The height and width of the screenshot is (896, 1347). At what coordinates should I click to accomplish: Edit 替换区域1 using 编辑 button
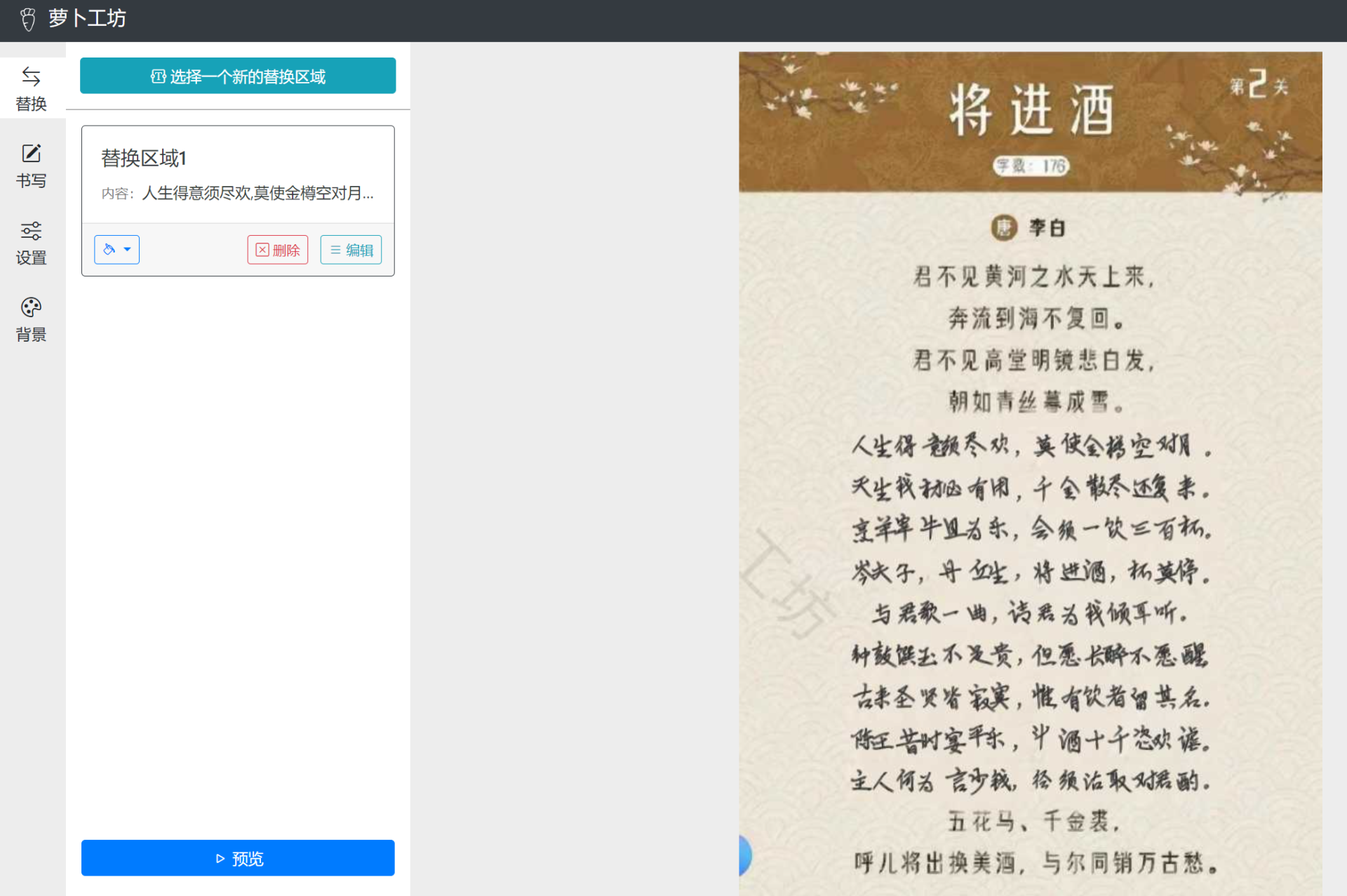(x=351, y=250)
